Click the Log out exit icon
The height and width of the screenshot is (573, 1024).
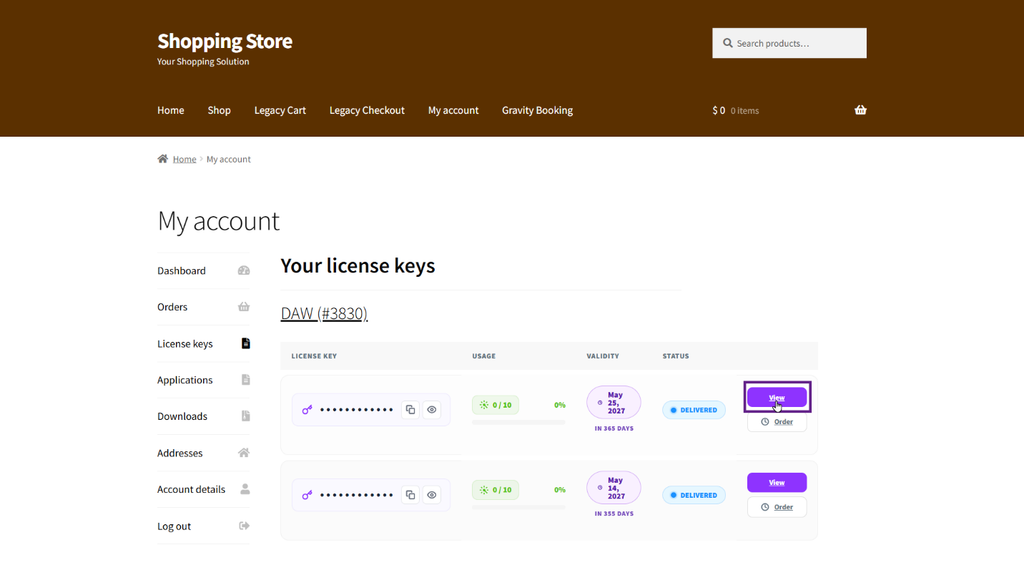[x=244, y=526]
